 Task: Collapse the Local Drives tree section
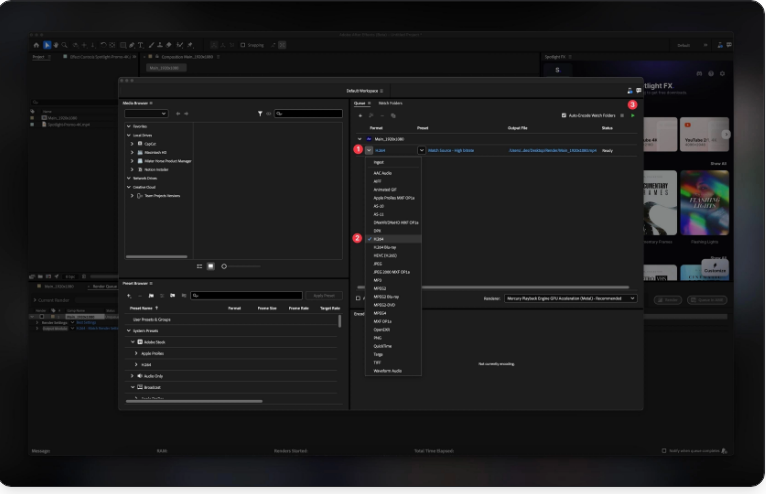pyautogui.click(x=128, y=135)
